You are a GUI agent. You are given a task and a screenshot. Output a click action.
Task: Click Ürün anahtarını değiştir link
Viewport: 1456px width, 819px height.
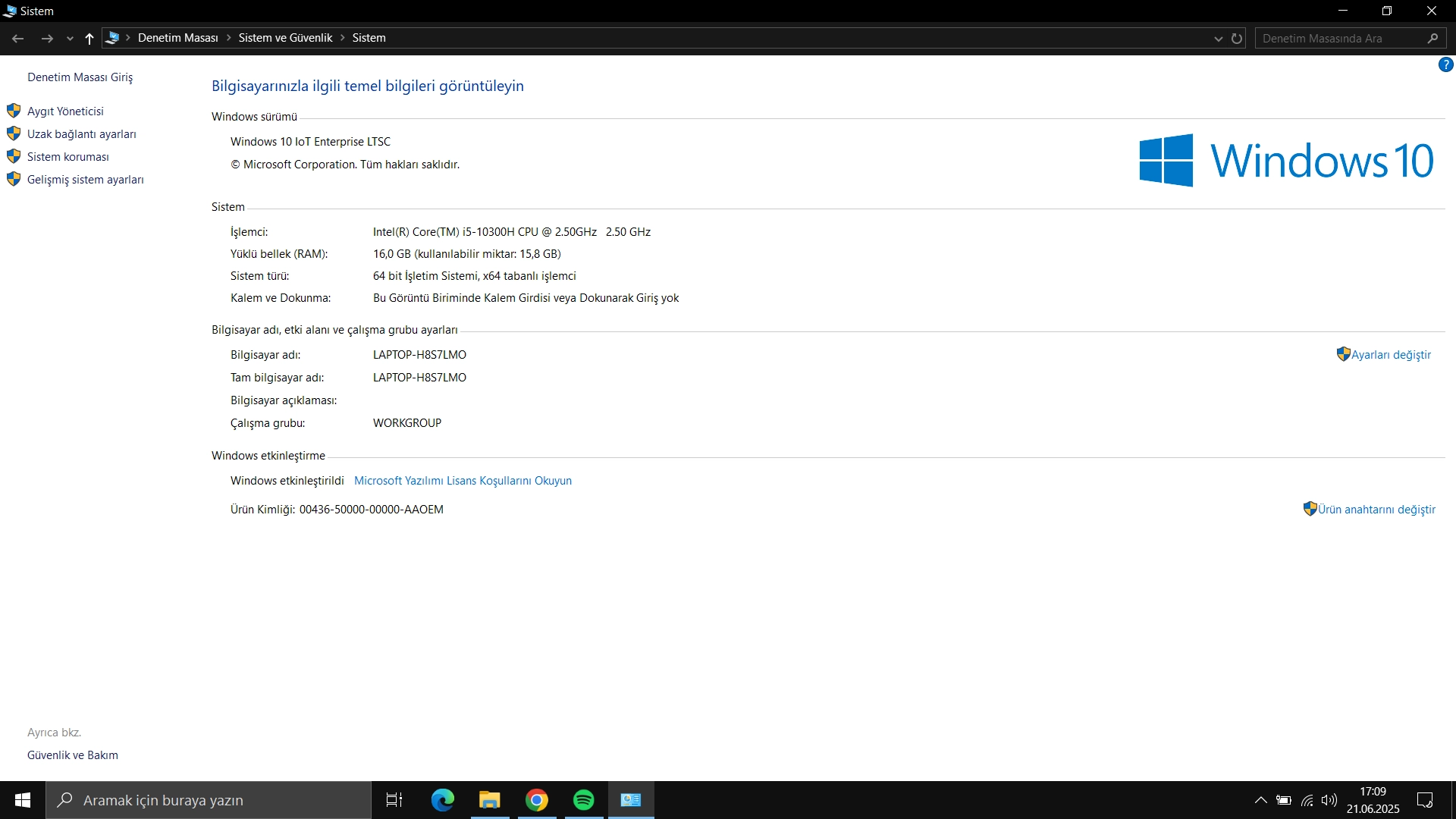coord(1376,510)
